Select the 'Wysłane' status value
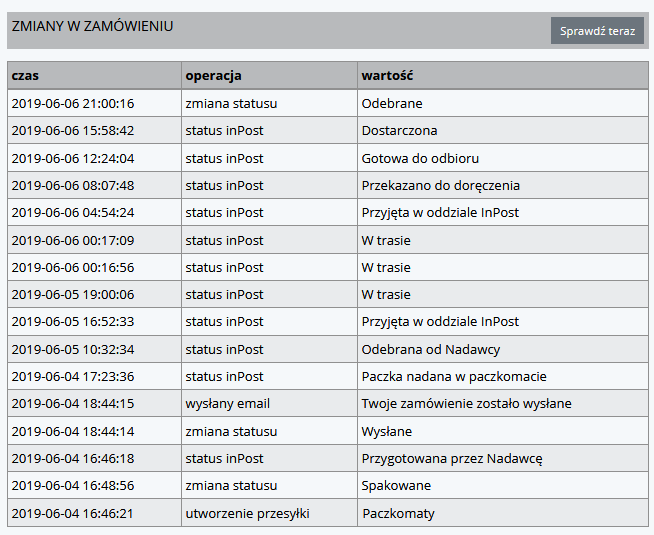 coord(386,432)
